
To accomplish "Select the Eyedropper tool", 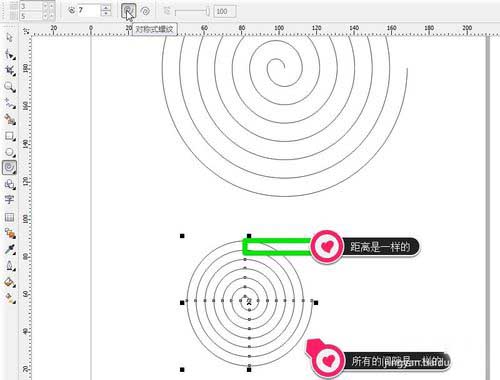I will pos(9,249).
